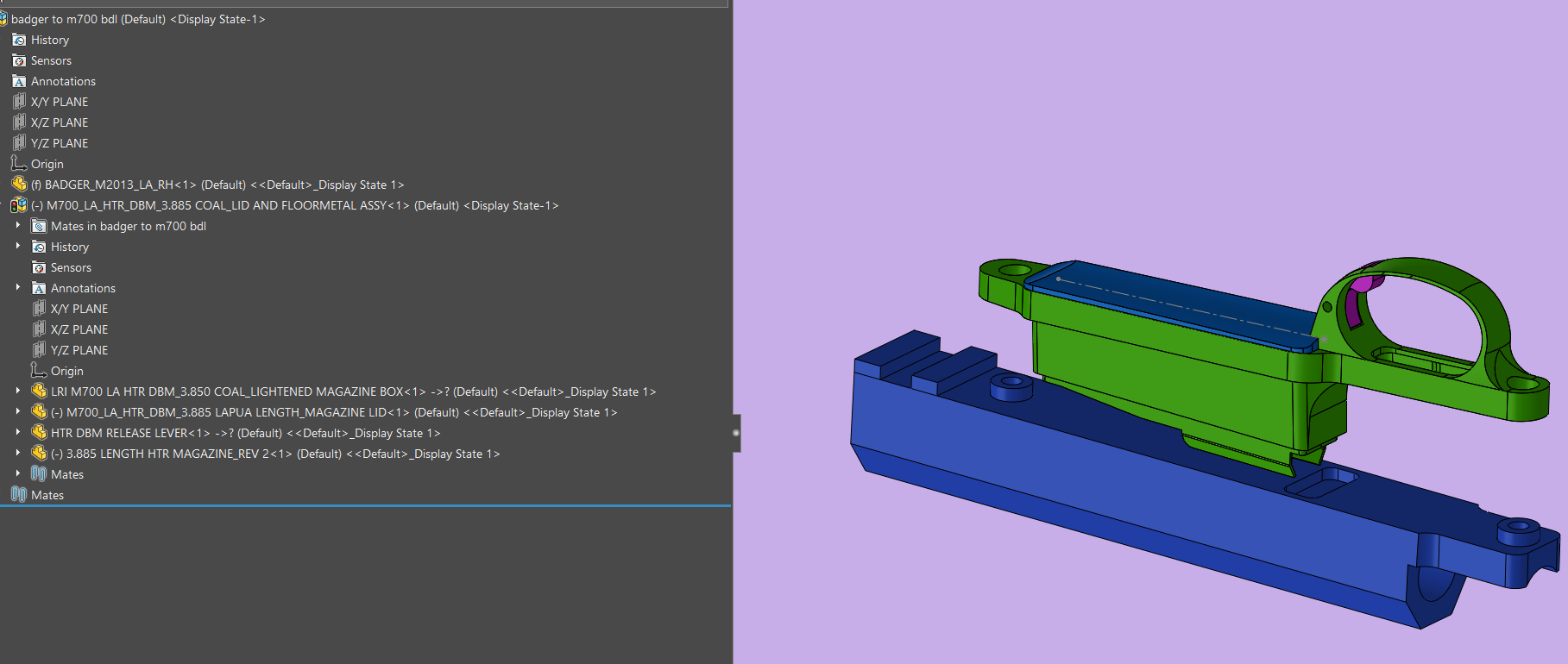This screenshot has width=1568, height=664.
Task: Expand the 3.885 LENGTH HTR MAGAZINE_REV 2 component
Action: 18,453
